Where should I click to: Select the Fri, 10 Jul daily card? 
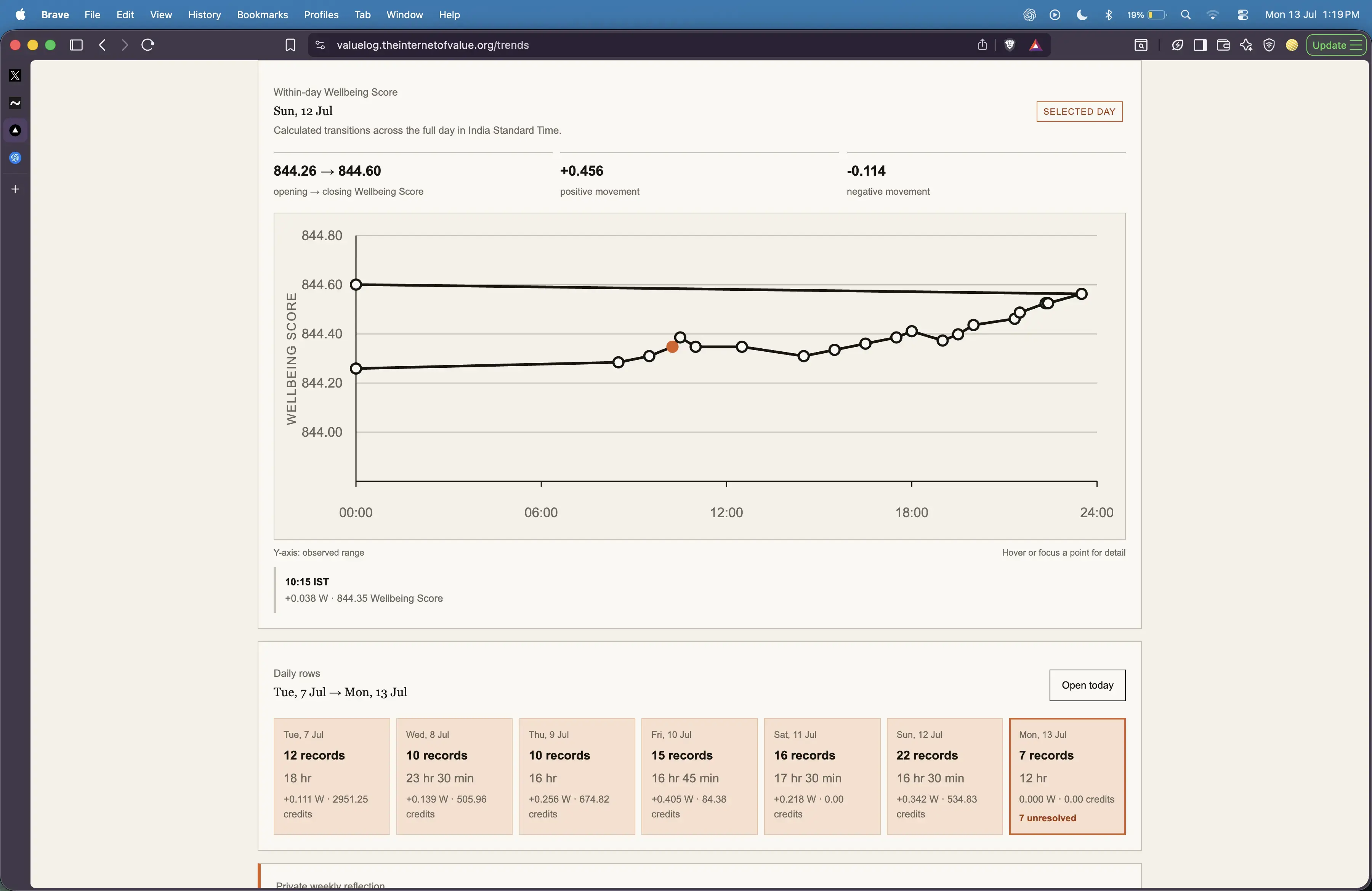699,776
